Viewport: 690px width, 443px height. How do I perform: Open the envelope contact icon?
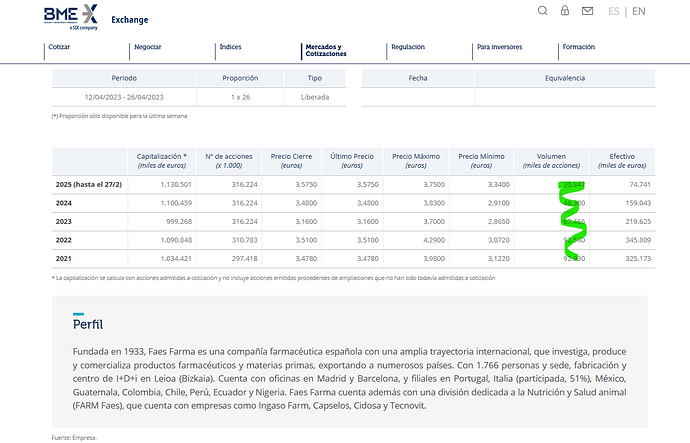(x=587, y=11)
